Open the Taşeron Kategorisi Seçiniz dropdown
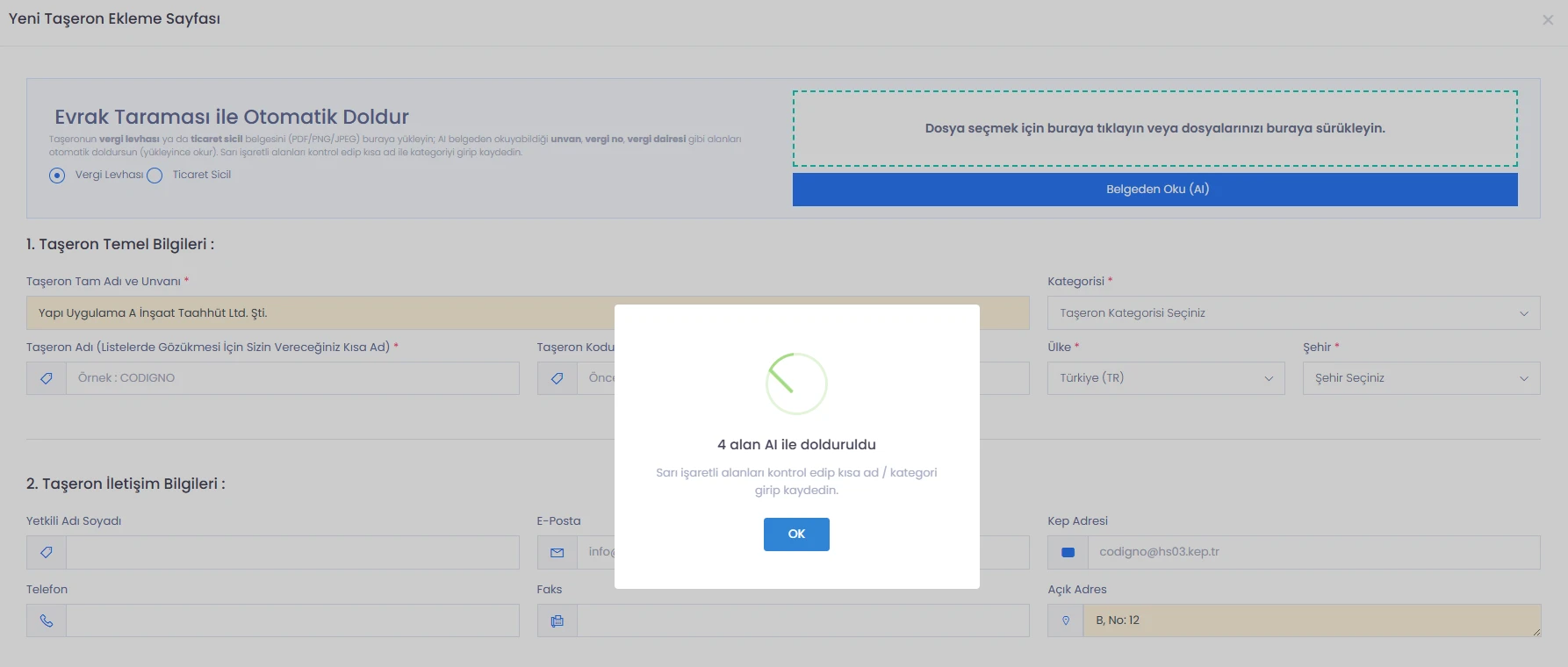The image size is (1568, 667). 1293,313
